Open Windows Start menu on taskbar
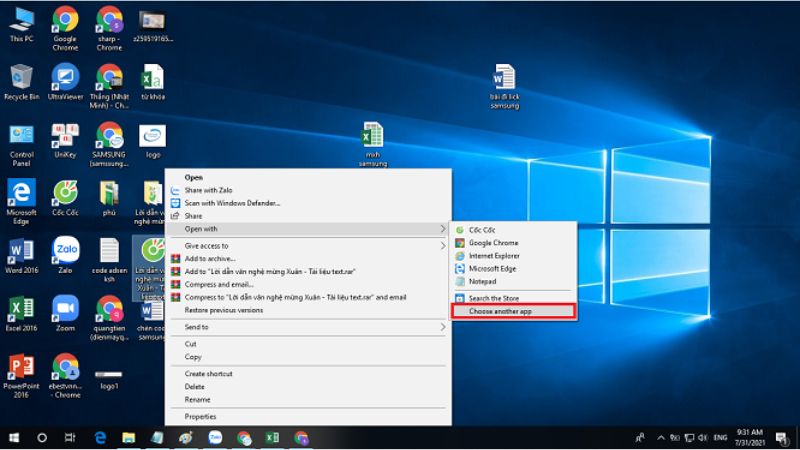 tap(14, 438)
